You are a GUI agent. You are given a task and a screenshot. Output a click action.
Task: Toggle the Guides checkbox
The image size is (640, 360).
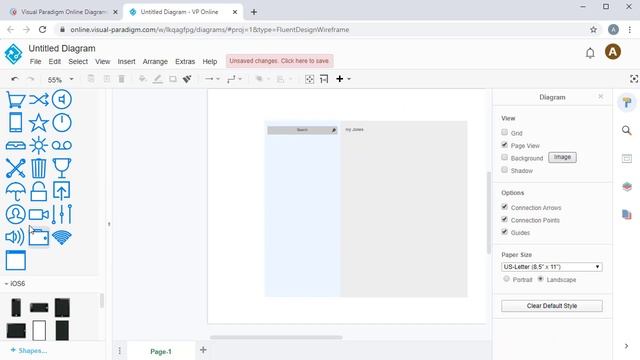click(x=504, y=232)
